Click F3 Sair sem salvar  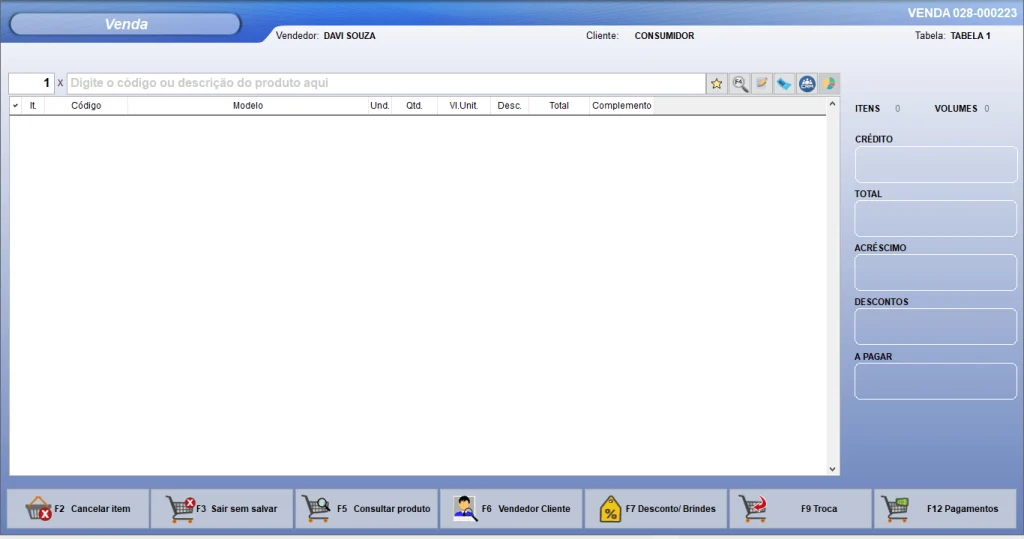[222, 509]
